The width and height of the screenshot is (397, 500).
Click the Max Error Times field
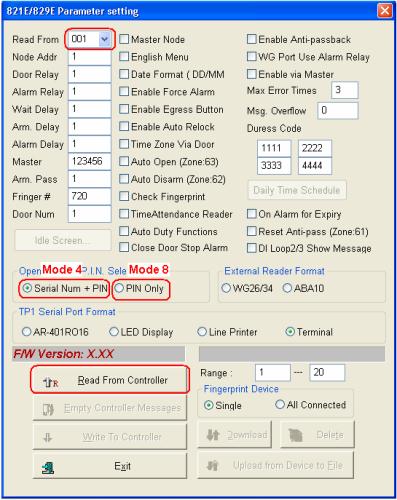345,90
